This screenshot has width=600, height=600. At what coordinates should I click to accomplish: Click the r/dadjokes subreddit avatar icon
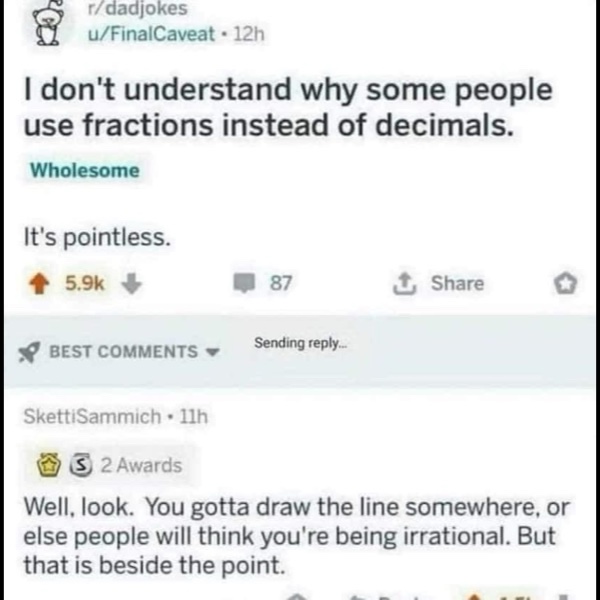coord(44,22)
